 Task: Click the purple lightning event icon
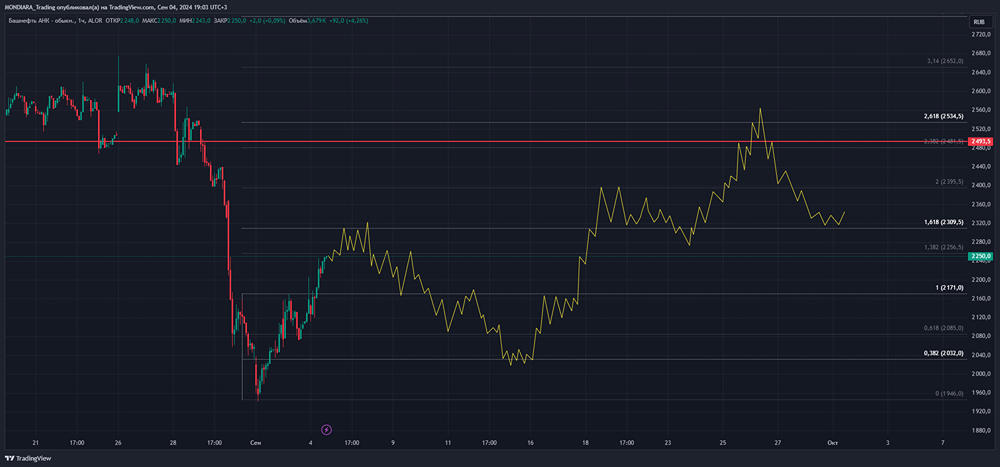(x=327, y=430)
